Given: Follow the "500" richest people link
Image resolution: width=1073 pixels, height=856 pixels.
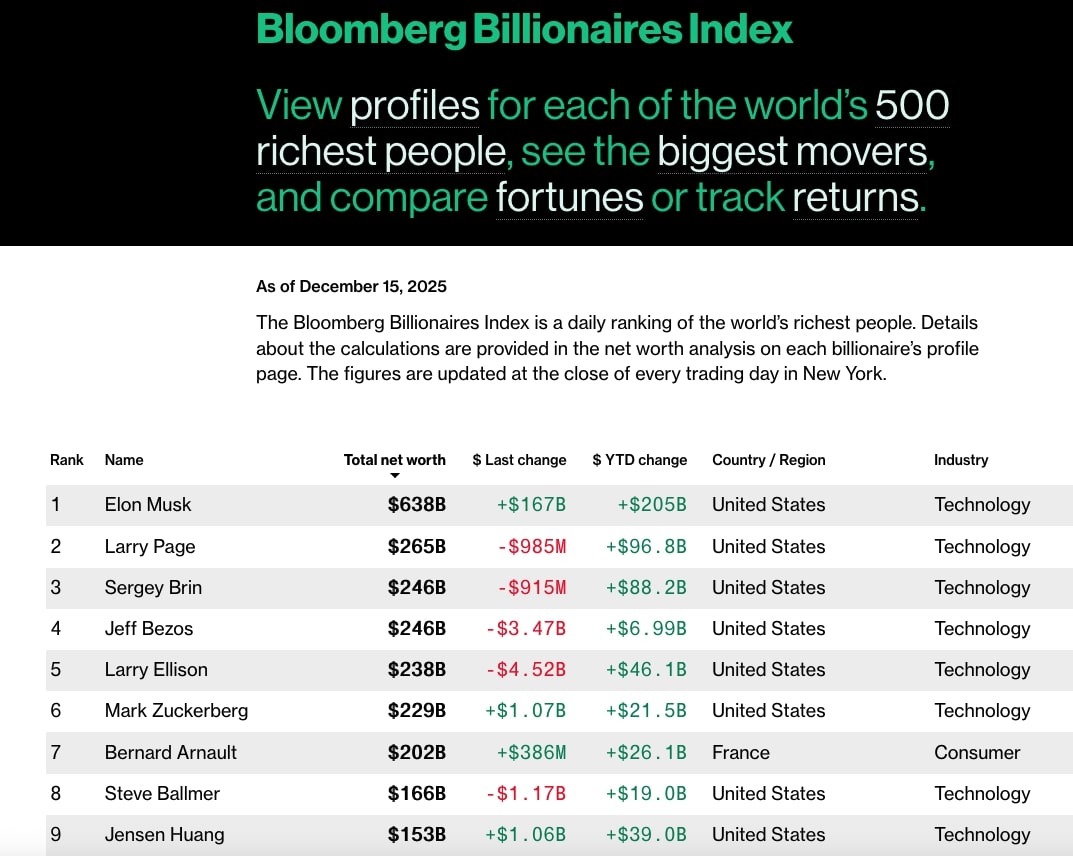Looking at the screenshot, I should point(912,105).
